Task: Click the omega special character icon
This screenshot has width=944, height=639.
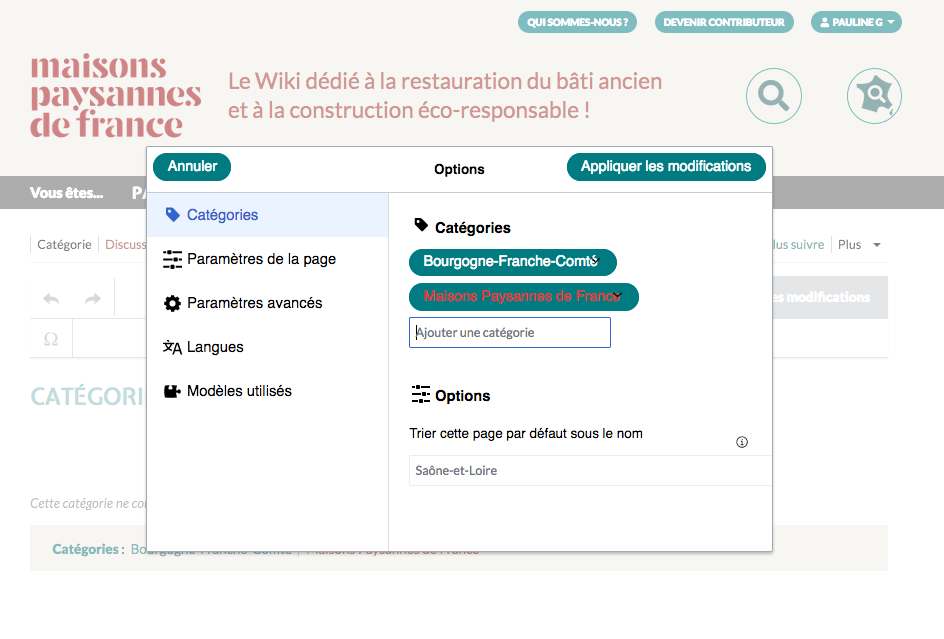Action: tap(51, 340)
